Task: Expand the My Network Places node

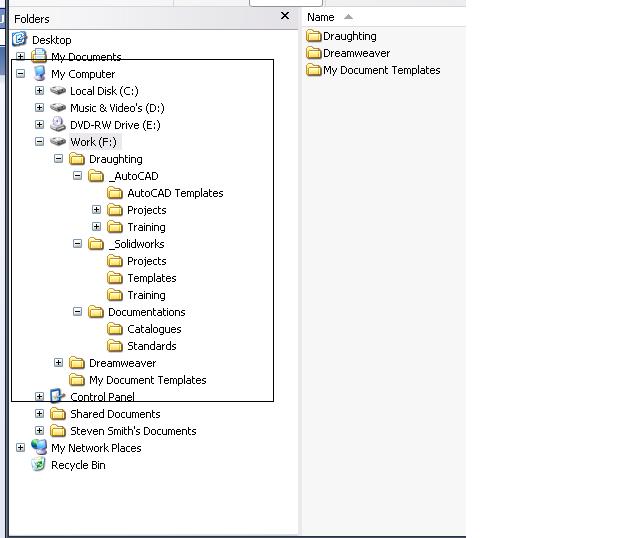Action: (x=20, y=448)
